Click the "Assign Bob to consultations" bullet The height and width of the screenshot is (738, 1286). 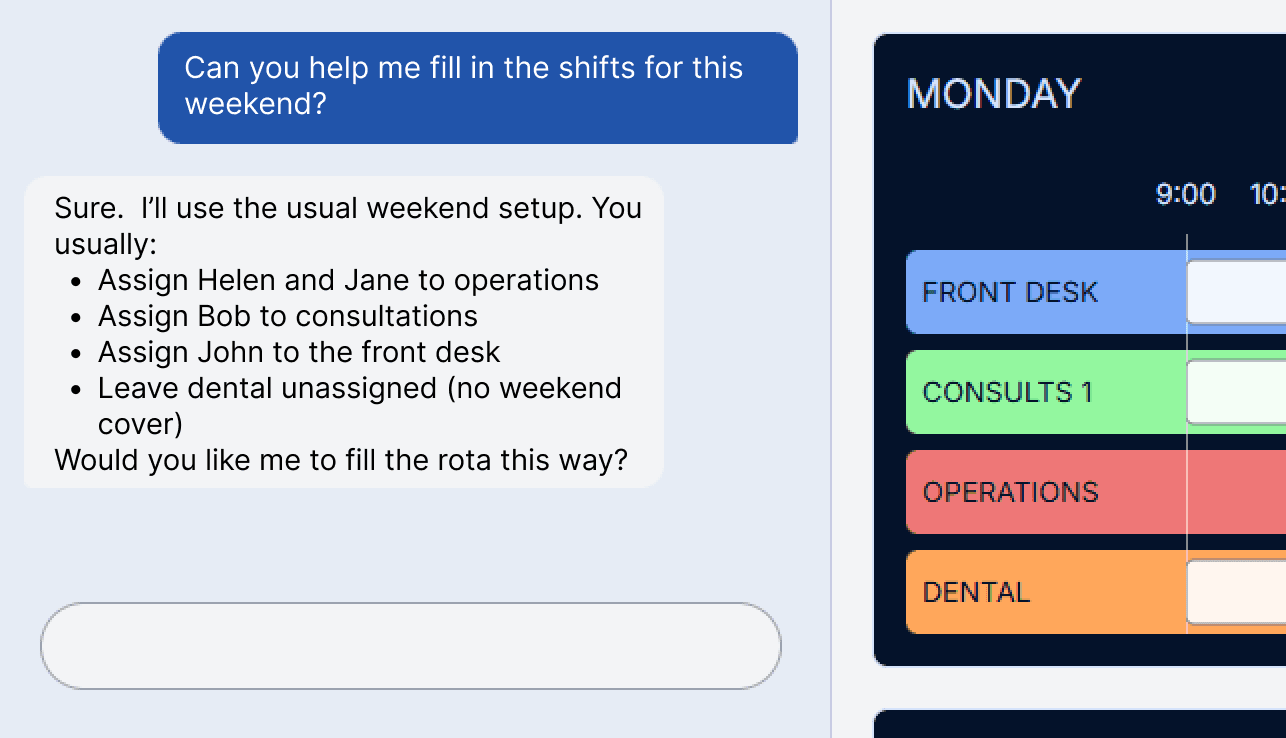(287, 316)
